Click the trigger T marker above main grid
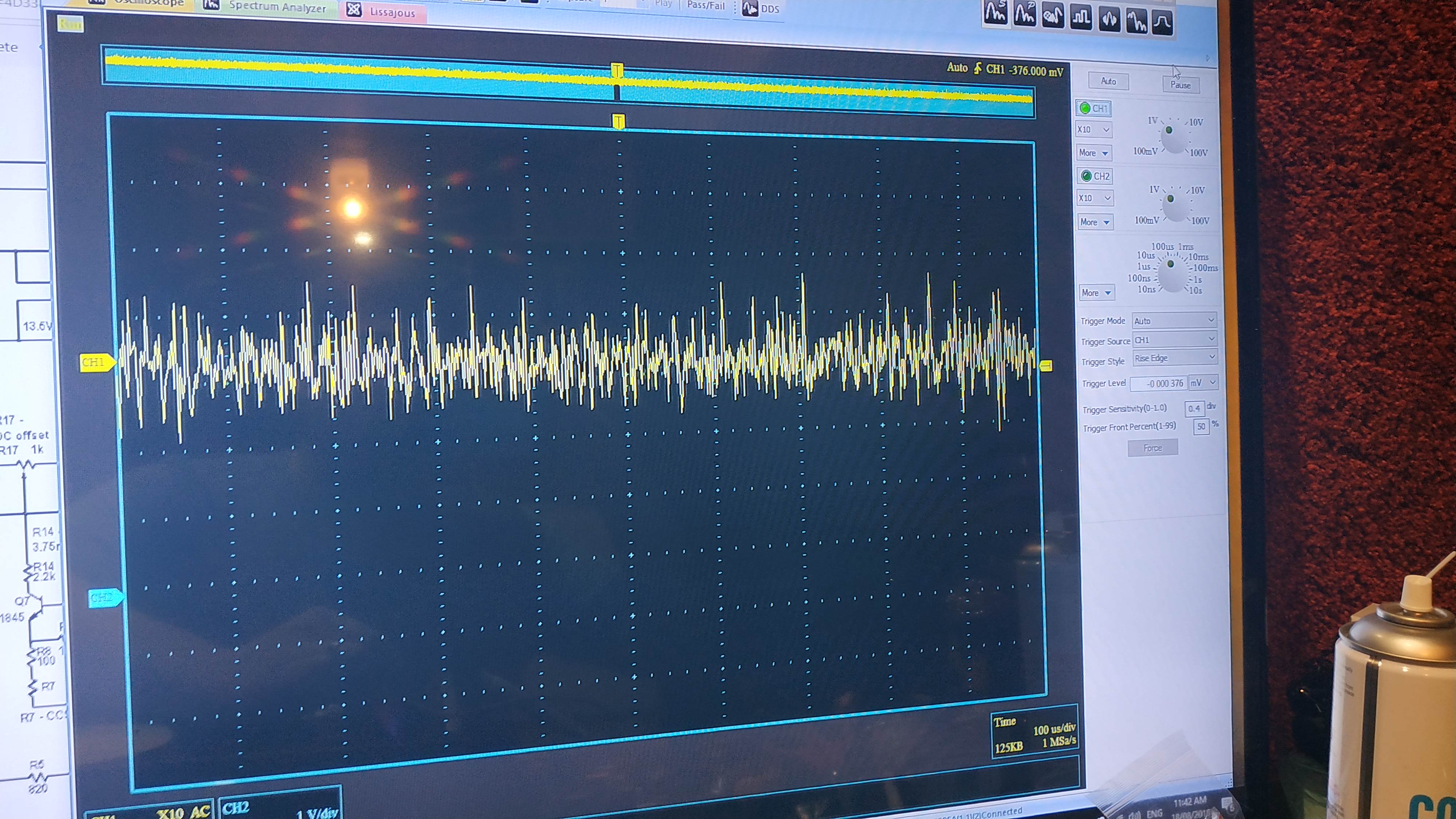 (618, 121)
